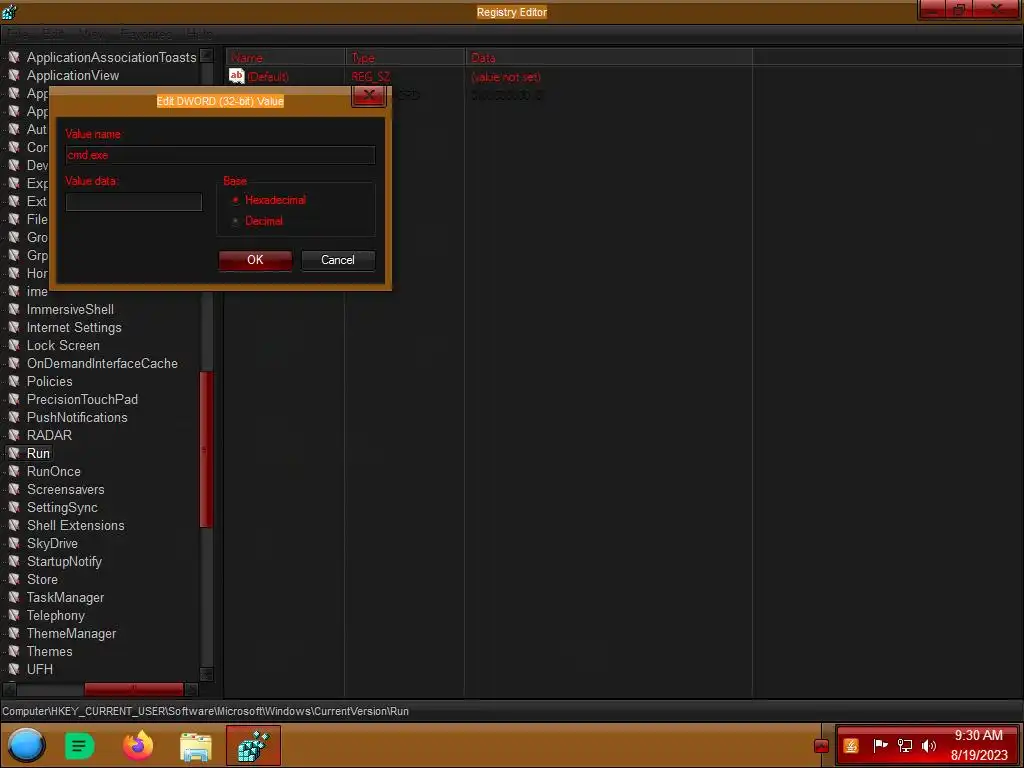Click the Java update tray icon
The image size is (1024, 768).
click(851, 746)
